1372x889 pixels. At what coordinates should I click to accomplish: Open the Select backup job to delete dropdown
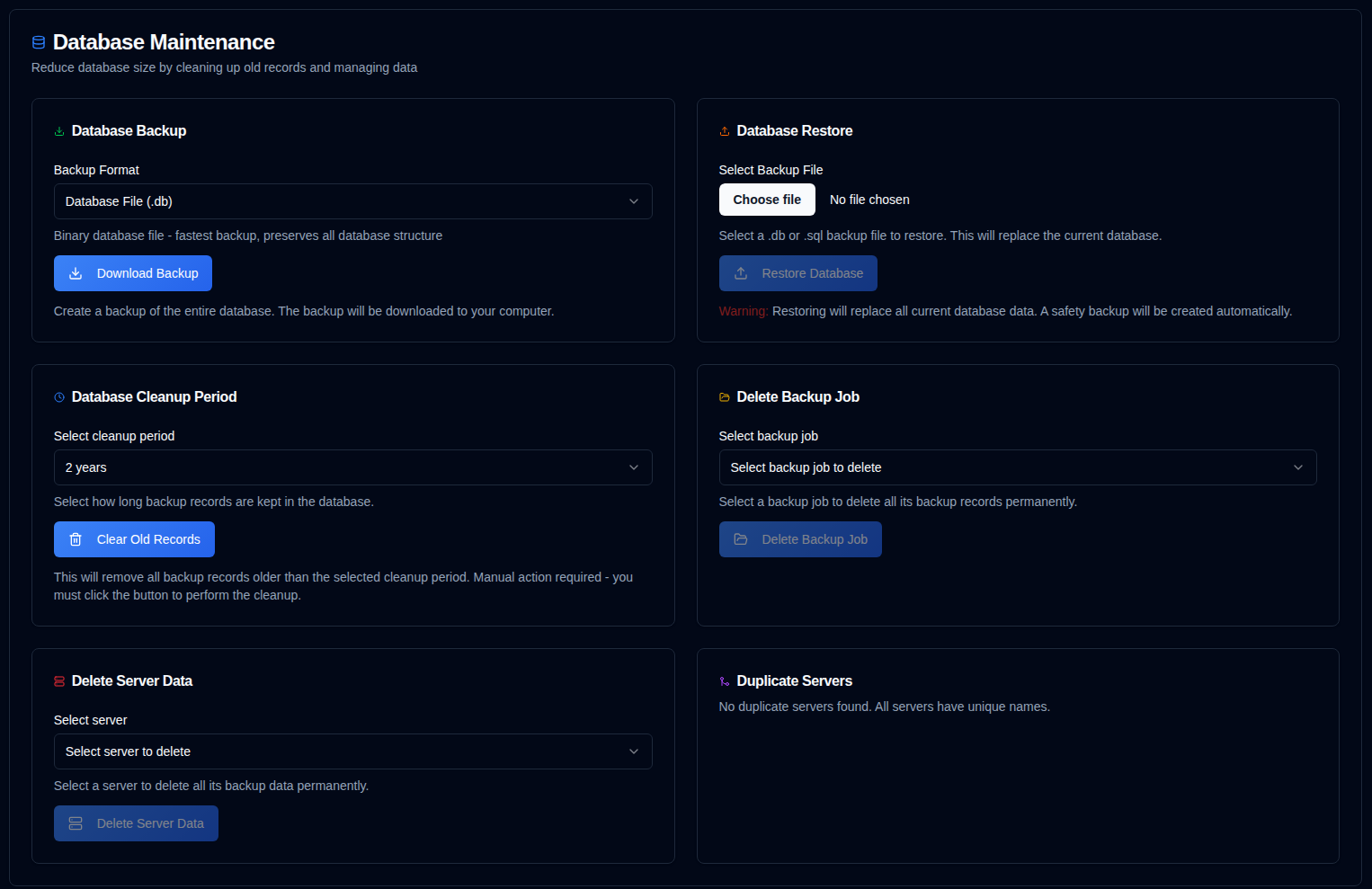tap(1017, 467)
